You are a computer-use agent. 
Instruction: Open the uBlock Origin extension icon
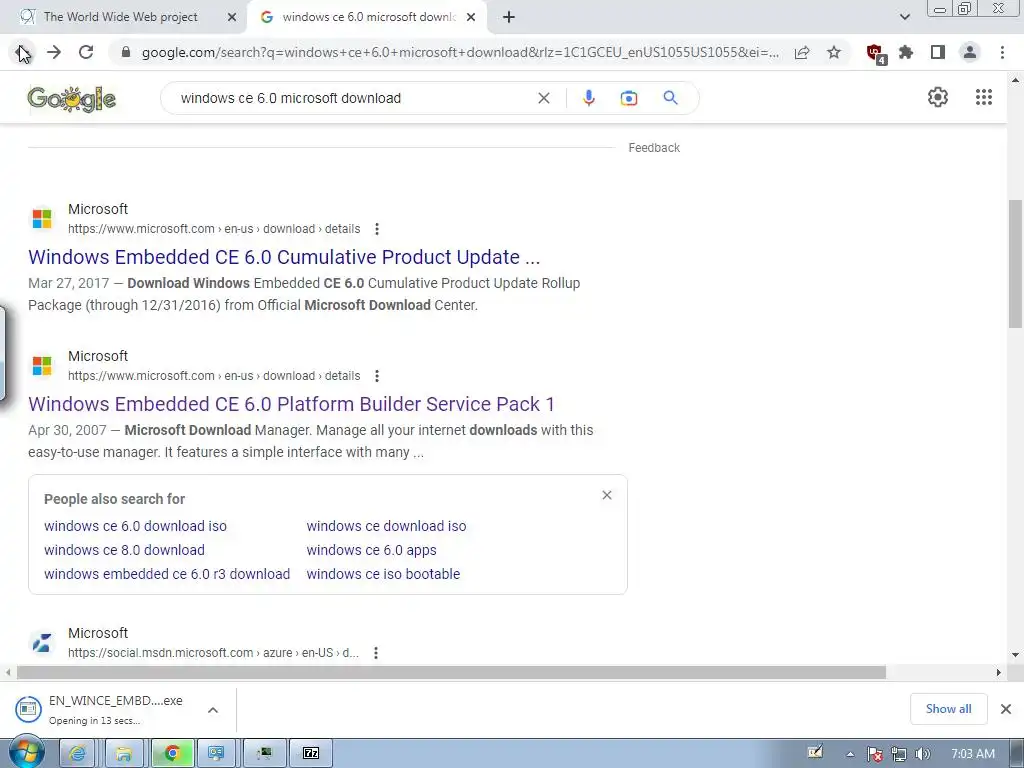875,53
